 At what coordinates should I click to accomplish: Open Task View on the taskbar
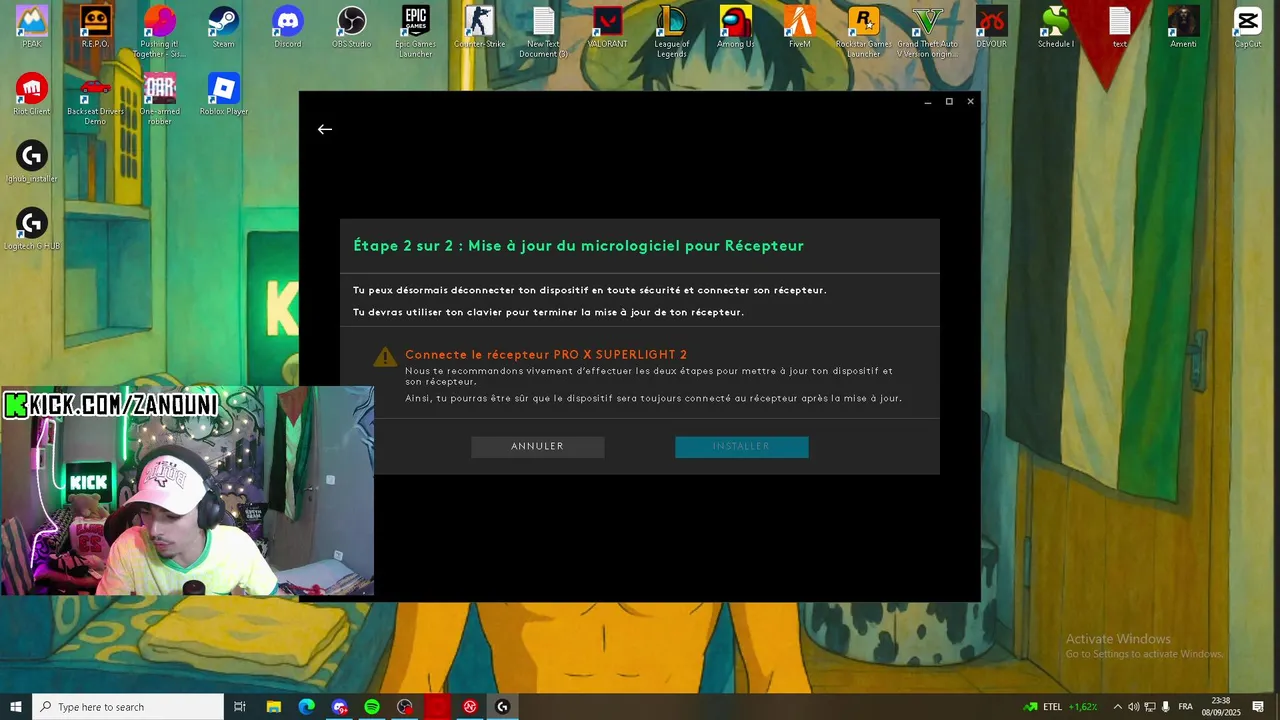[240, 707]
